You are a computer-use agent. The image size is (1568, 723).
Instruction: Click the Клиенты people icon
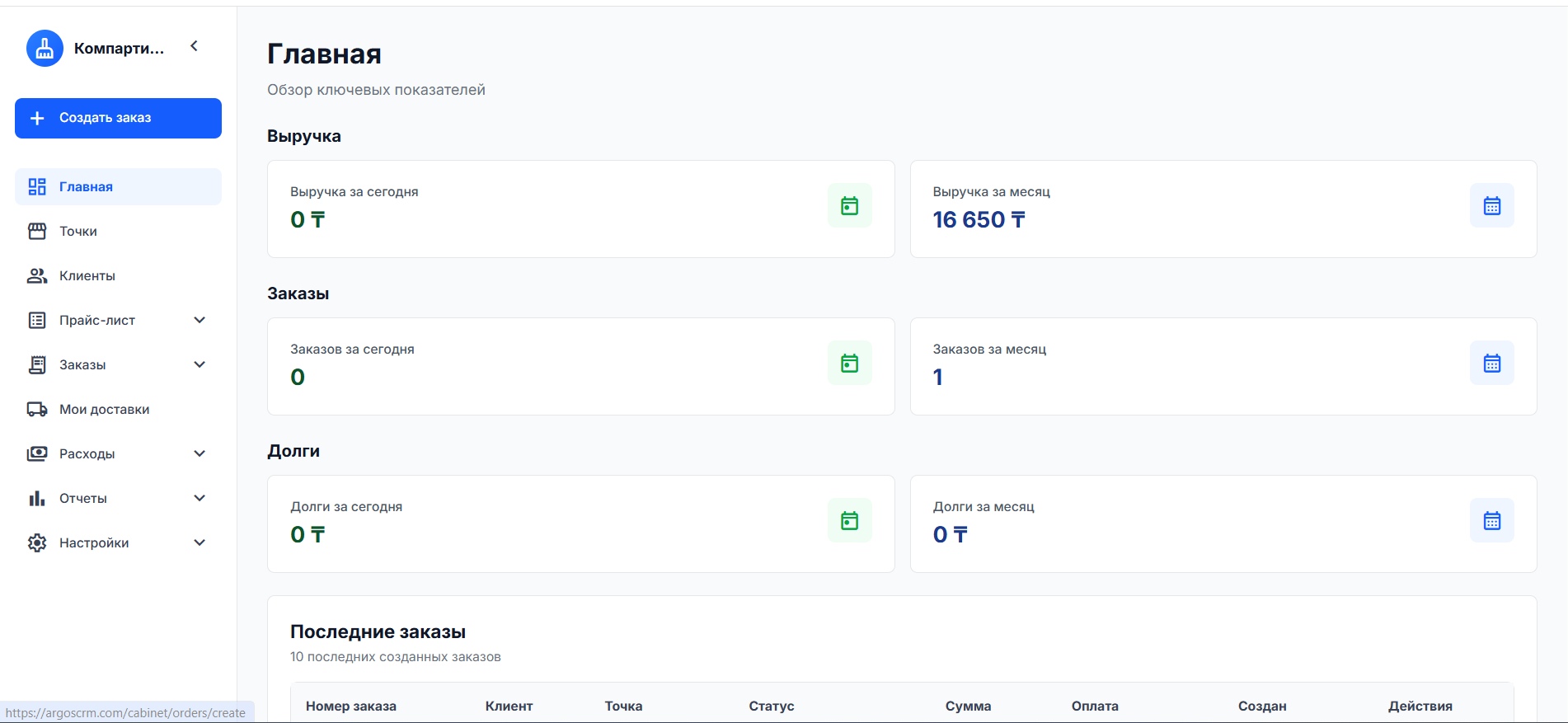37,276
